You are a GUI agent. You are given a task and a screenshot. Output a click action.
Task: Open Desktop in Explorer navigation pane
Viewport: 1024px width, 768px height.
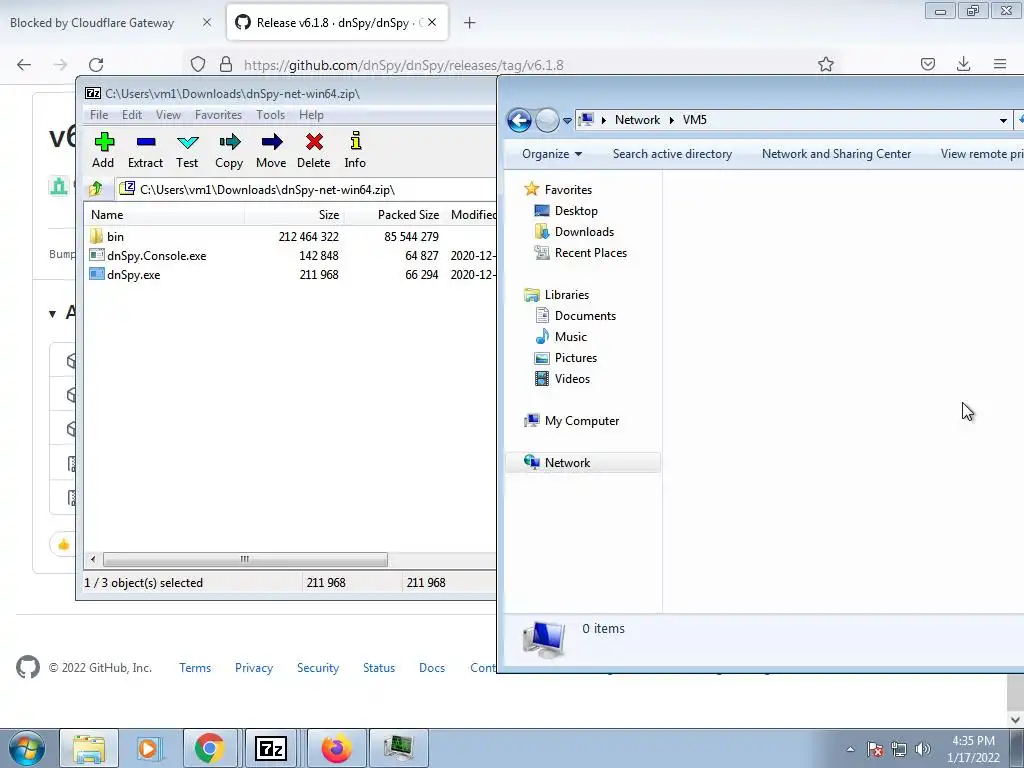point(576,211)
